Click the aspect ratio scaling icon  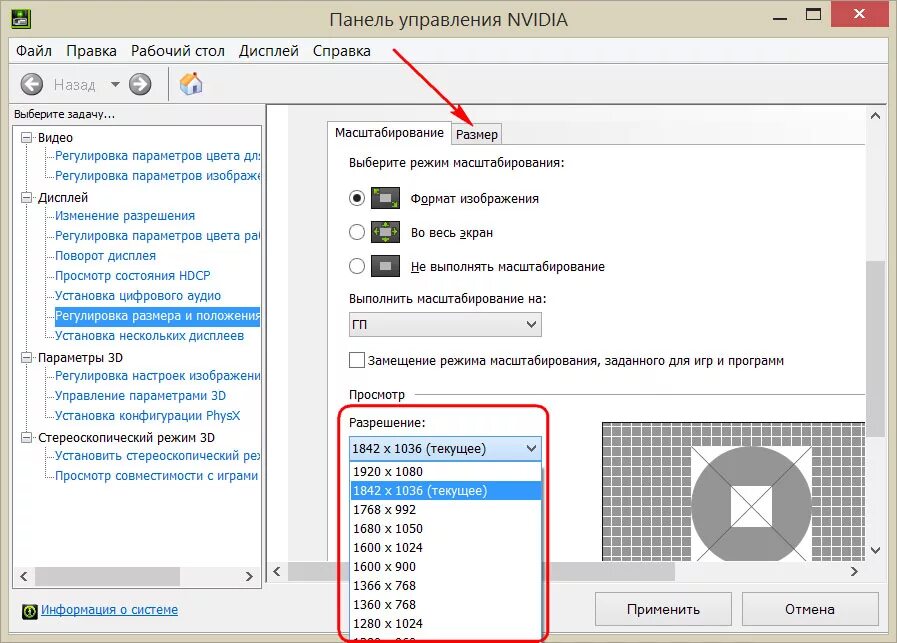[386, 199]
